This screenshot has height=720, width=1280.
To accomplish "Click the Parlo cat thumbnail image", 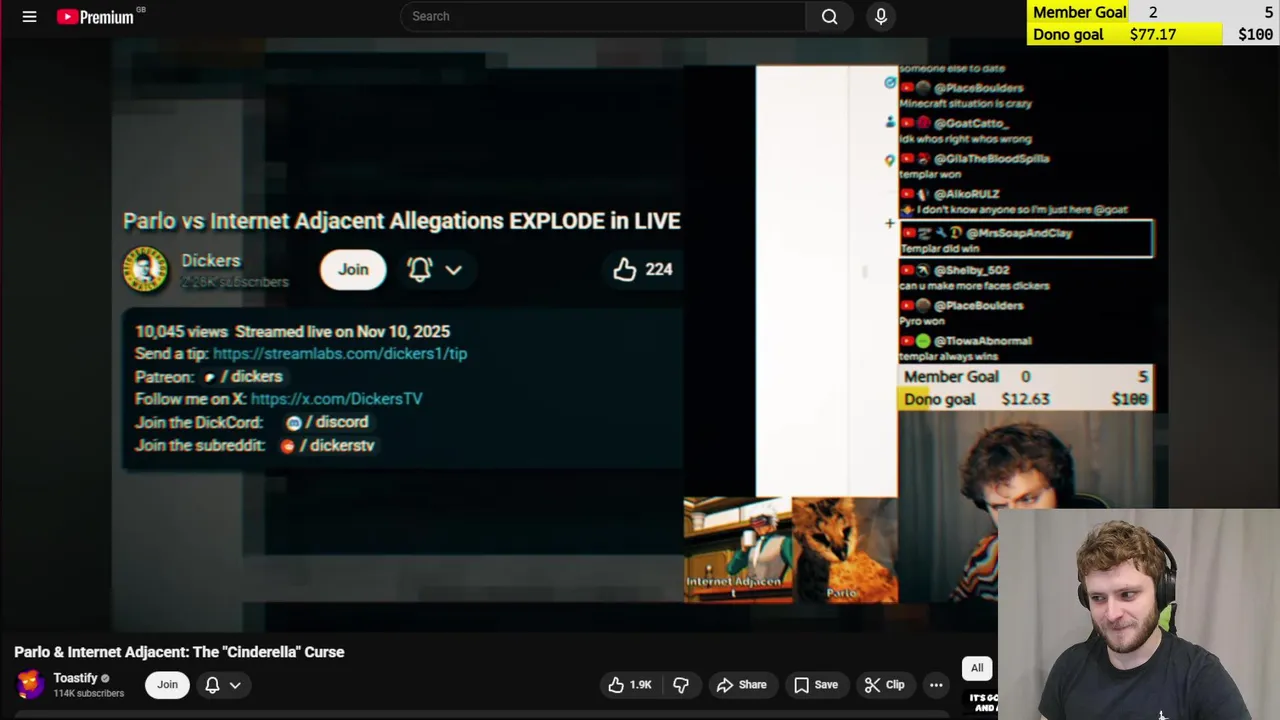I will (x=845, y=550).
